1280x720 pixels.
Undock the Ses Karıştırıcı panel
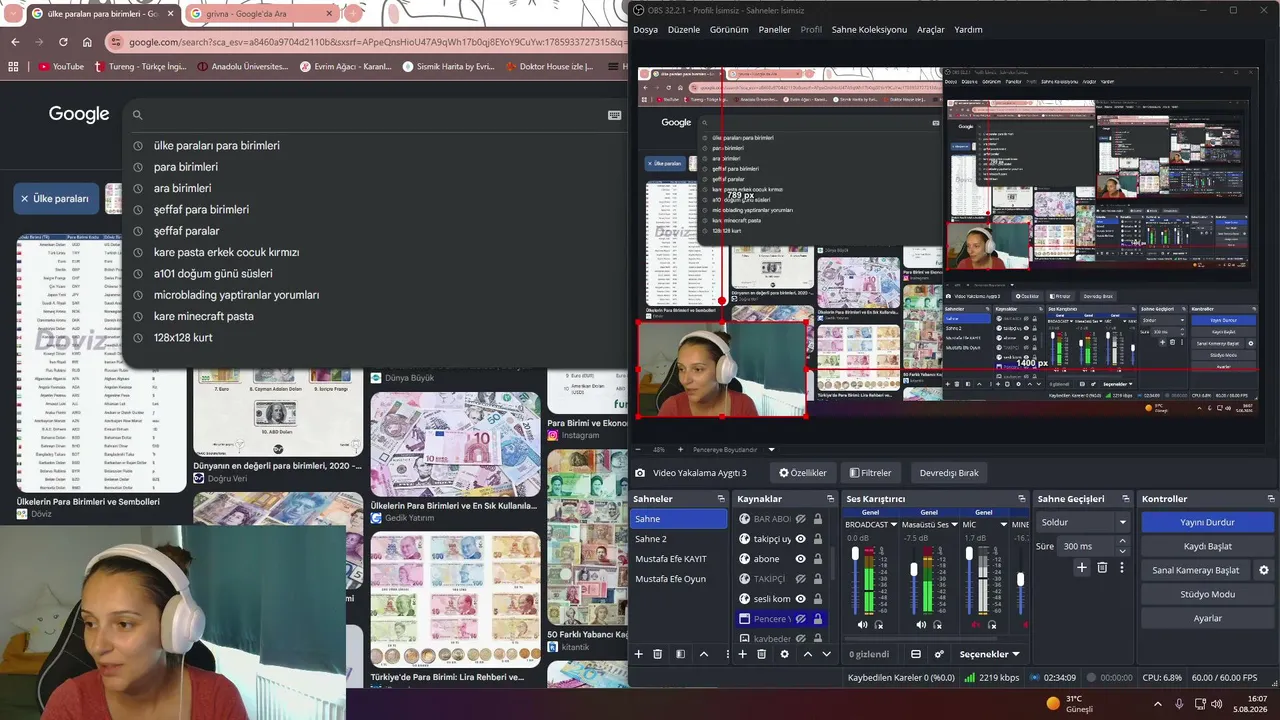point(1022,499)
